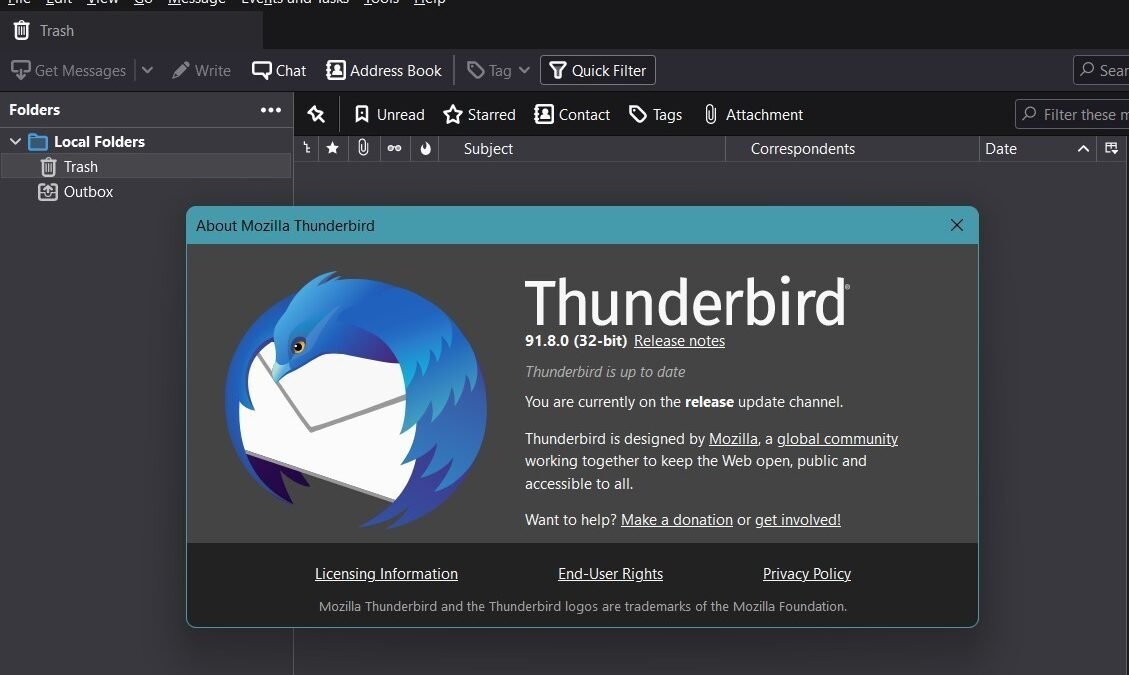The width and height of the screenshot is (1129, 675).
Task: Open the Folders pane options menu
Action: point(271,110)
